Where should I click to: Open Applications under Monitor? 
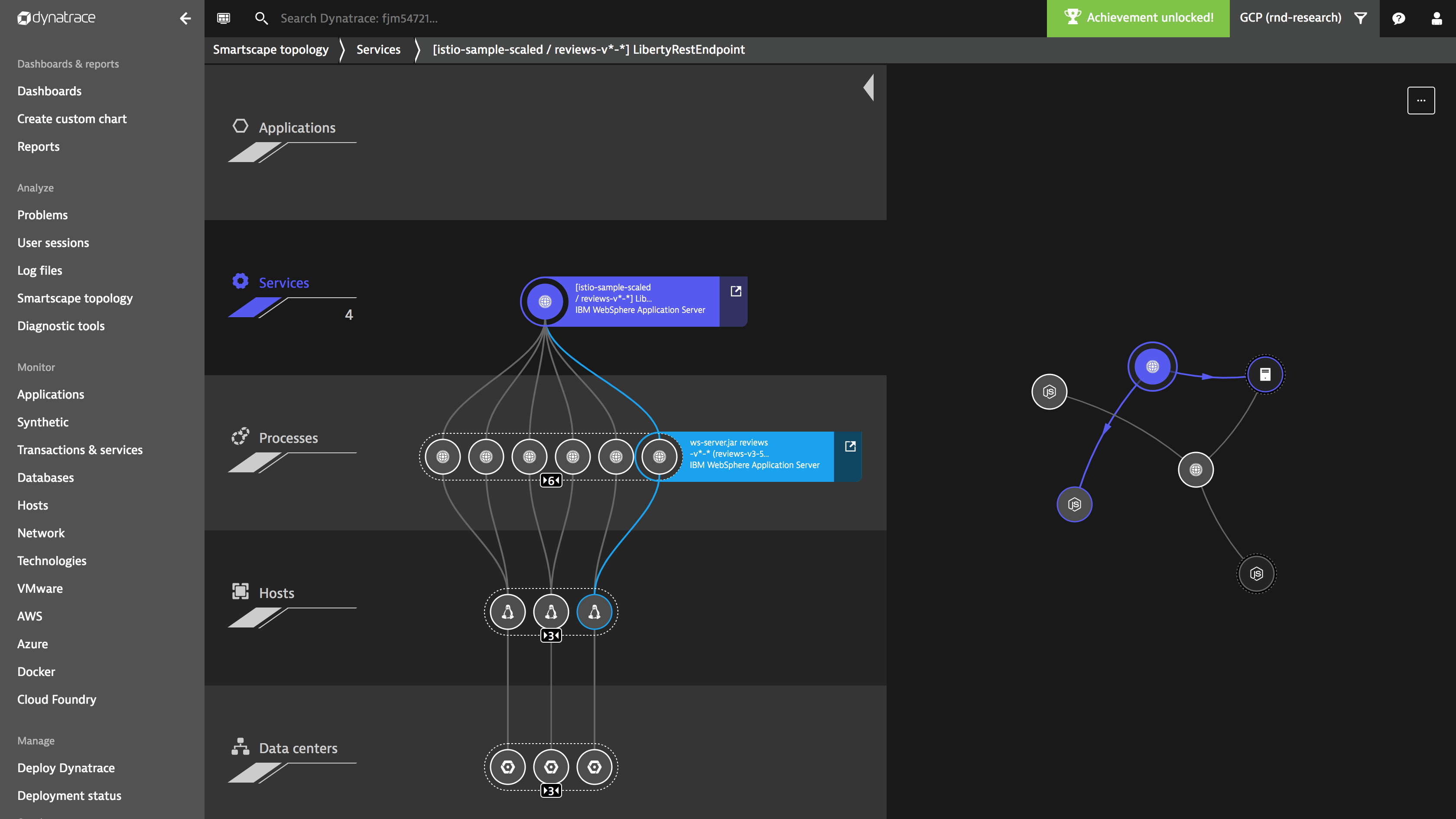coord(51,394)
